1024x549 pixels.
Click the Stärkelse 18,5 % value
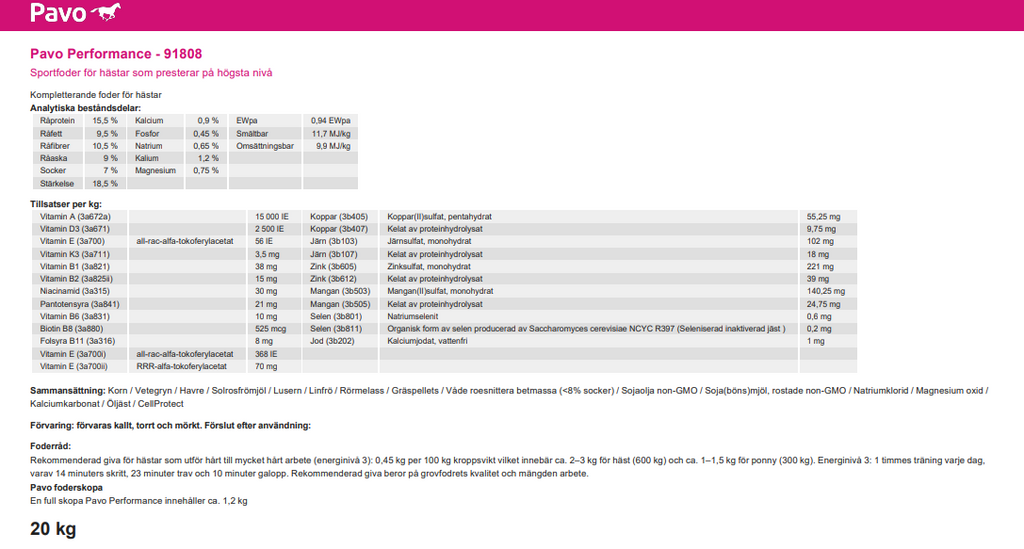[x=105, y=184]
